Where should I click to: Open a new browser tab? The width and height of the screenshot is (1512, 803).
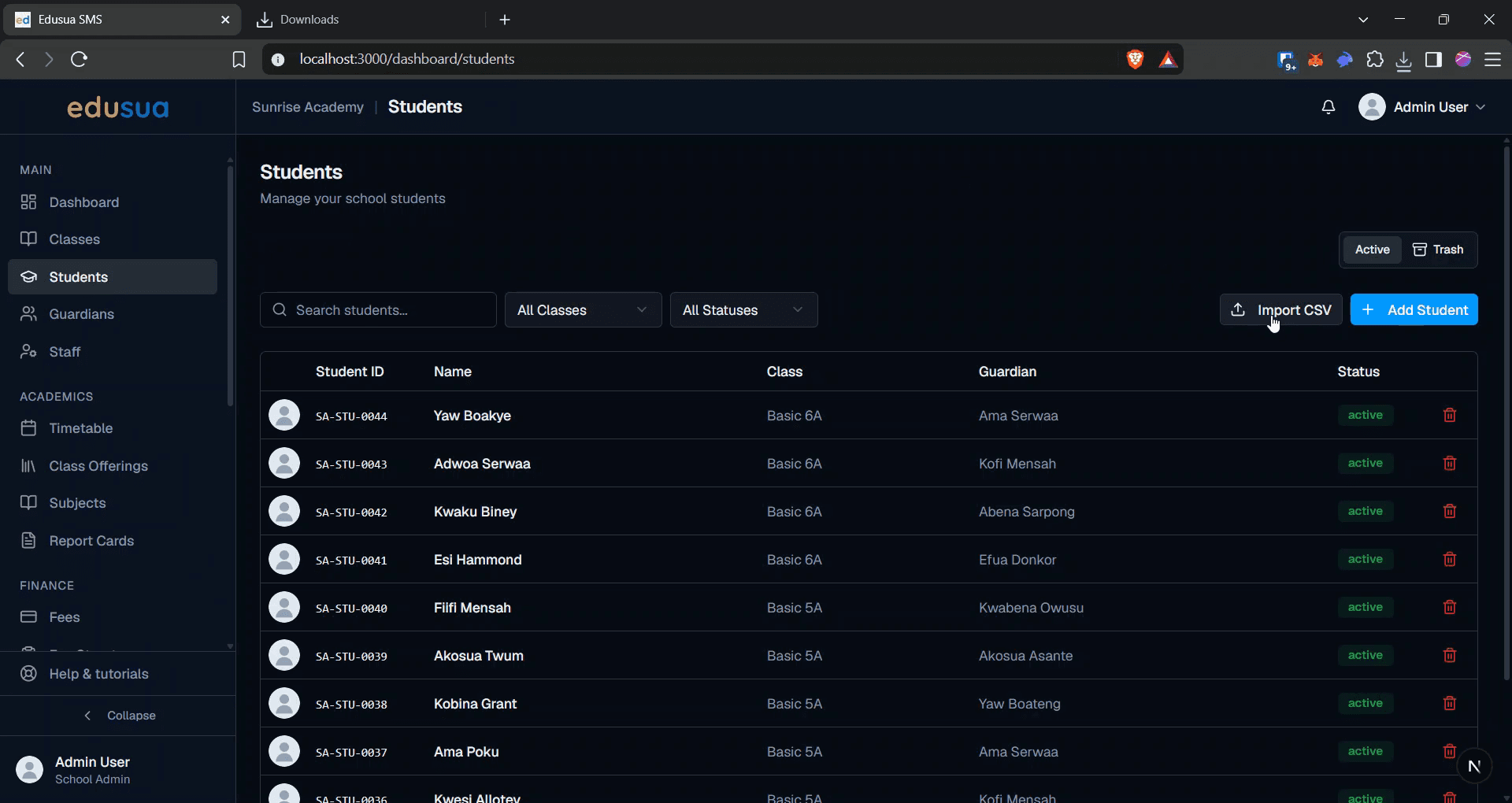(x=505, y=20)
